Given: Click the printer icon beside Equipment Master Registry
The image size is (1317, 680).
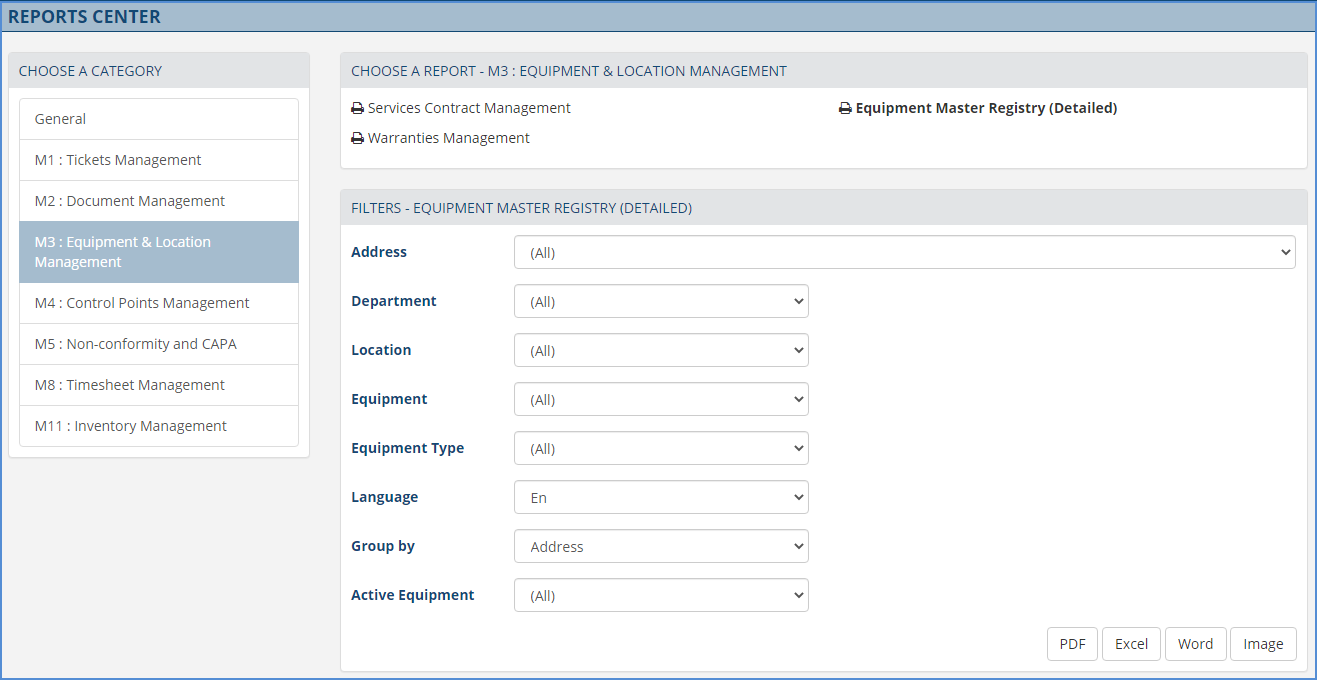Looking at the screenshot, I should (845, 107).
